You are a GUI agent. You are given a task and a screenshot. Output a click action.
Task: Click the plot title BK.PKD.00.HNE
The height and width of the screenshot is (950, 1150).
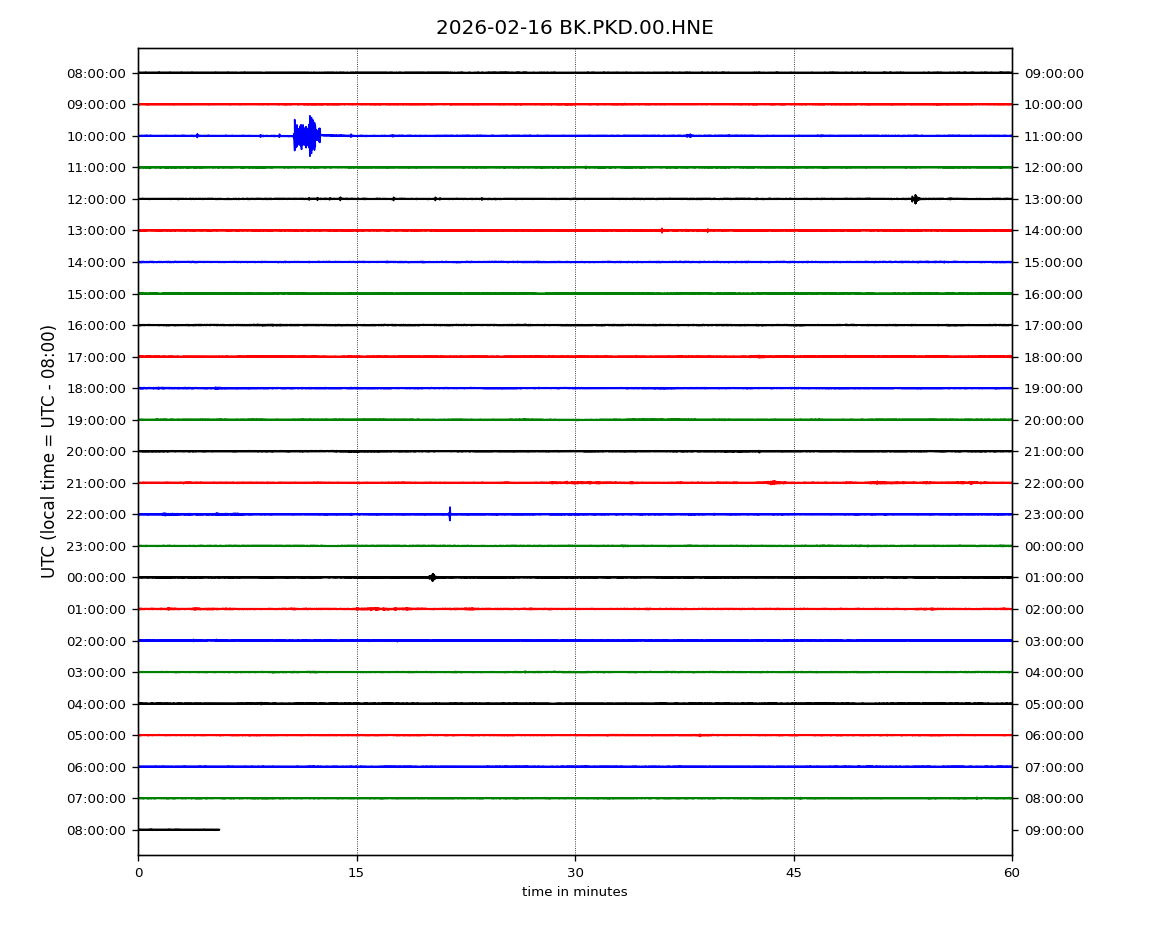tap(574, 28)
